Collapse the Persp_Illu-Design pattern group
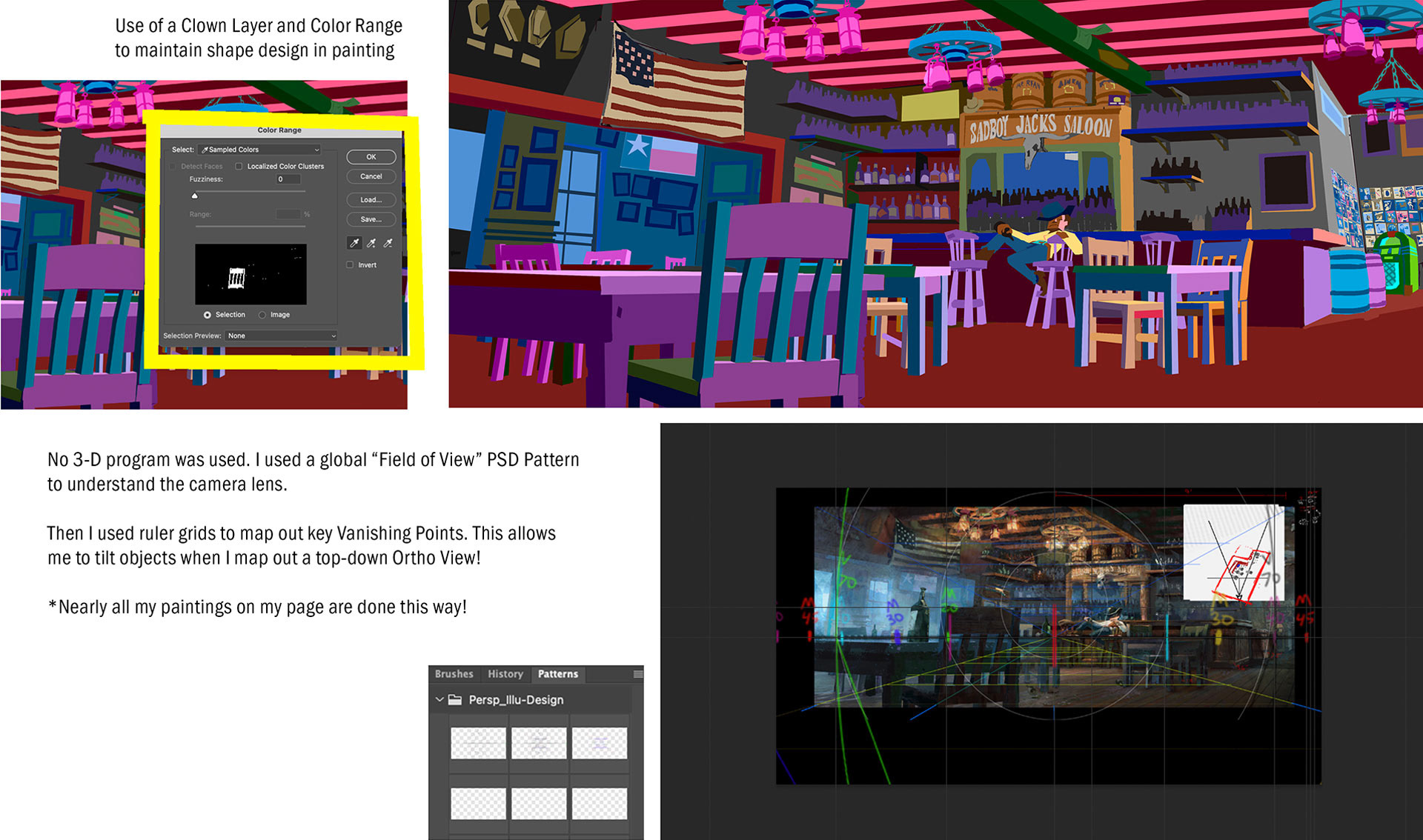Screen dimensions: 1423x840 click(439, 699)
